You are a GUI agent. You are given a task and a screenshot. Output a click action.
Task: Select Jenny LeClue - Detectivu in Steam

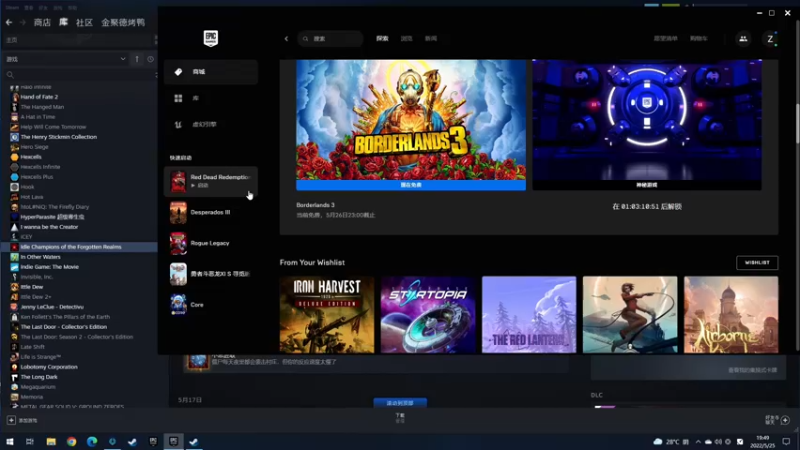pyautogui.click(x=52, y=307)
